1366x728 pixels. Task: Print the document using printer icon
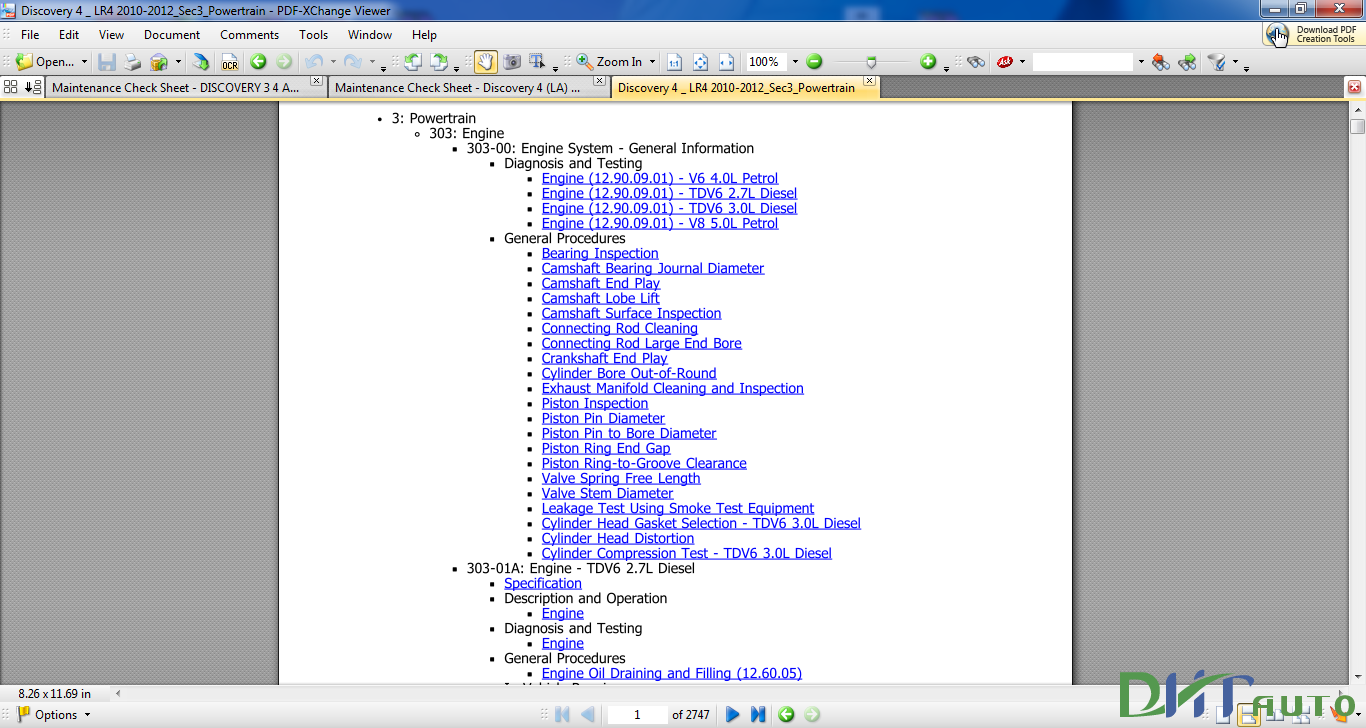(132, 62)
